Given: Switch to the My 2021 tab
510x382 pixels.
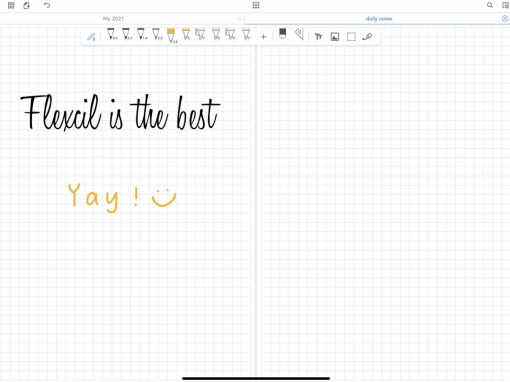Looking at the screenshot, I should 113,19.
